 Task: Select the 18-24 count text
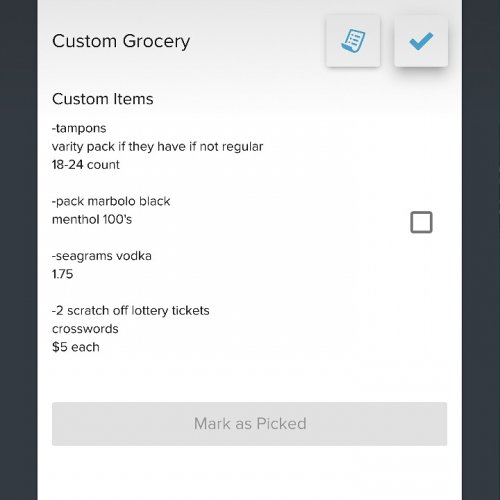click(x=86, y=165)
